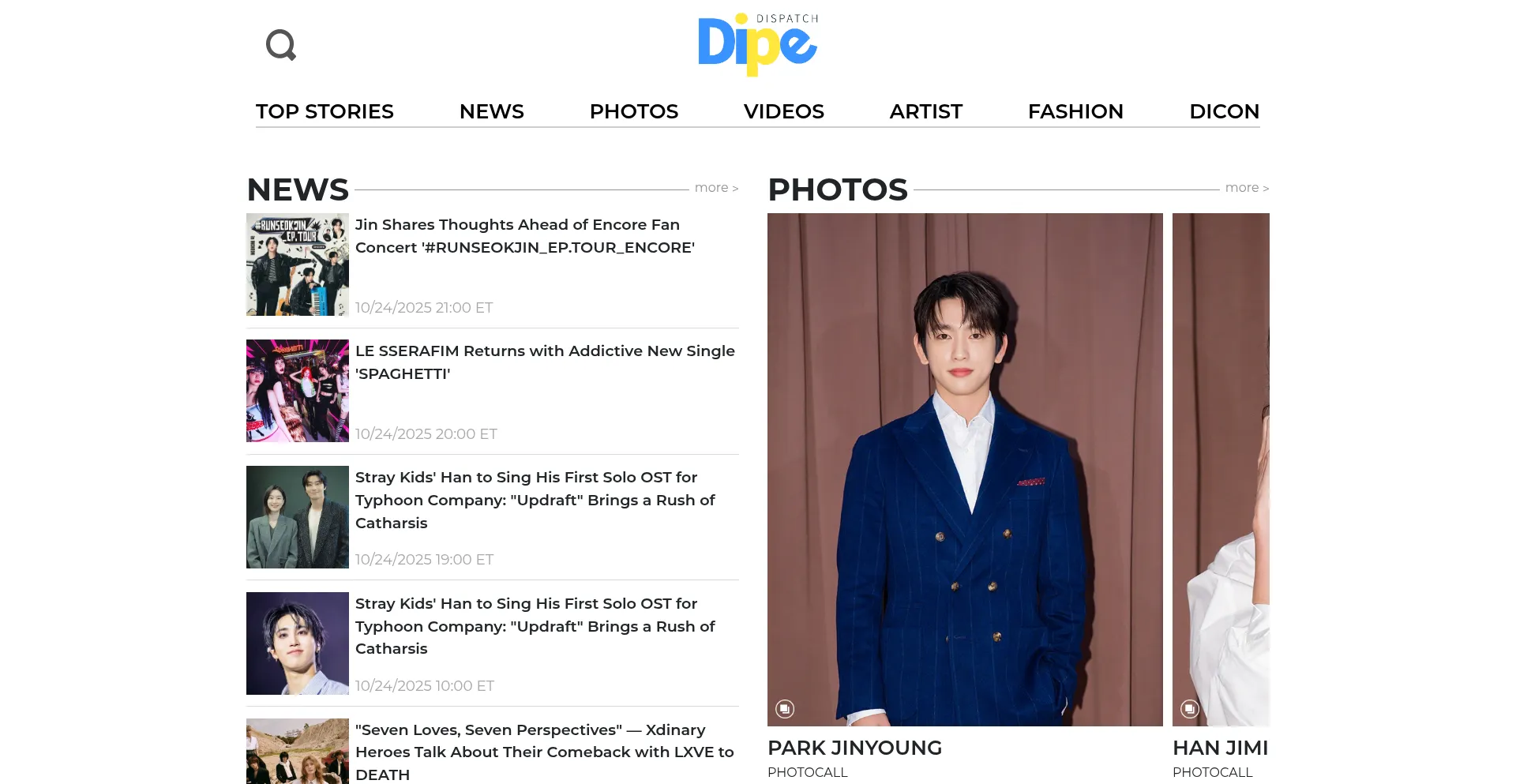This screenshot has height=784, width=1516.
Task: Read the Xdinary Heroes LXVE to DEATH article
Action: click(x=545, y=752)
